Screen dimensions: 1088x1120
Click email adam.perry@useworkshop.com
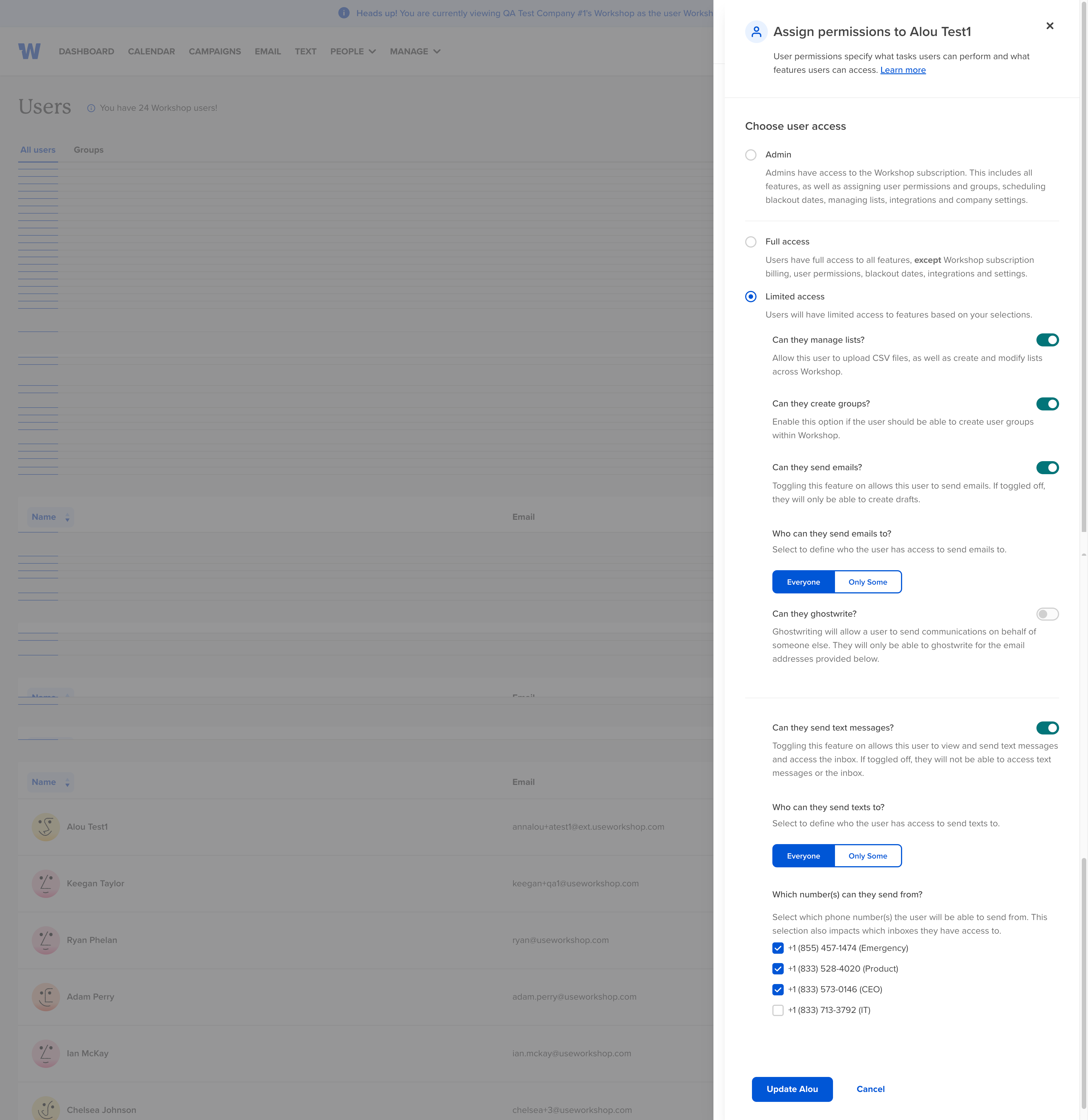coord(574,996)
